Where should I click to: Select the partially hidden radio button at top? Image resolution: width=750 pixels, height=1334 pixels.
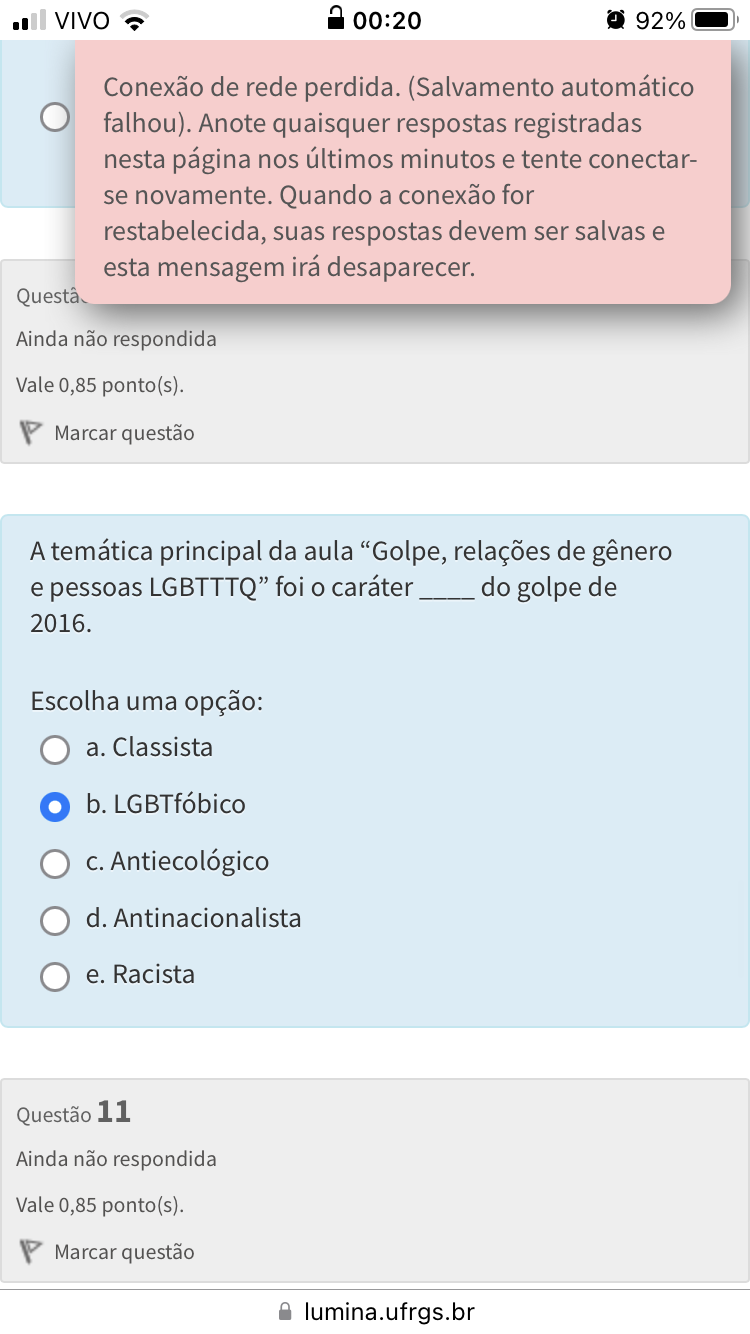55,118
